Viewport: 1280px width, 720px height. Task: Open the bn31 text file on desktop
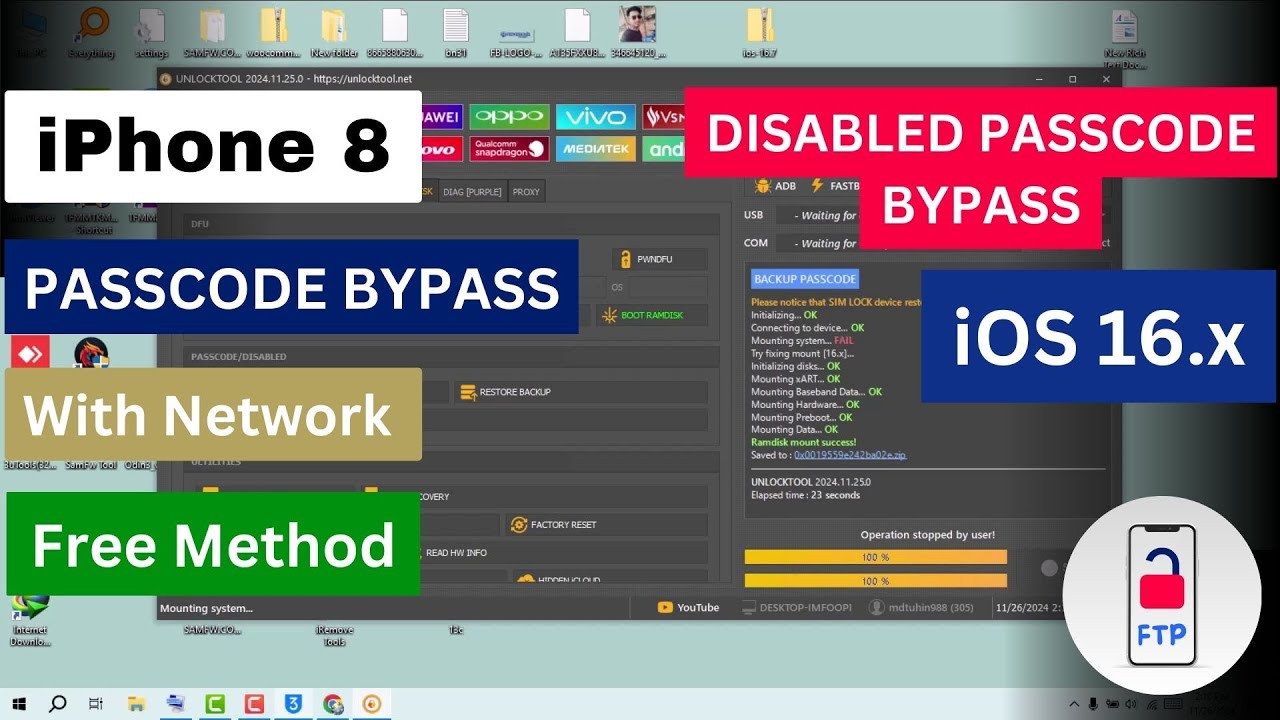[456, 32]
